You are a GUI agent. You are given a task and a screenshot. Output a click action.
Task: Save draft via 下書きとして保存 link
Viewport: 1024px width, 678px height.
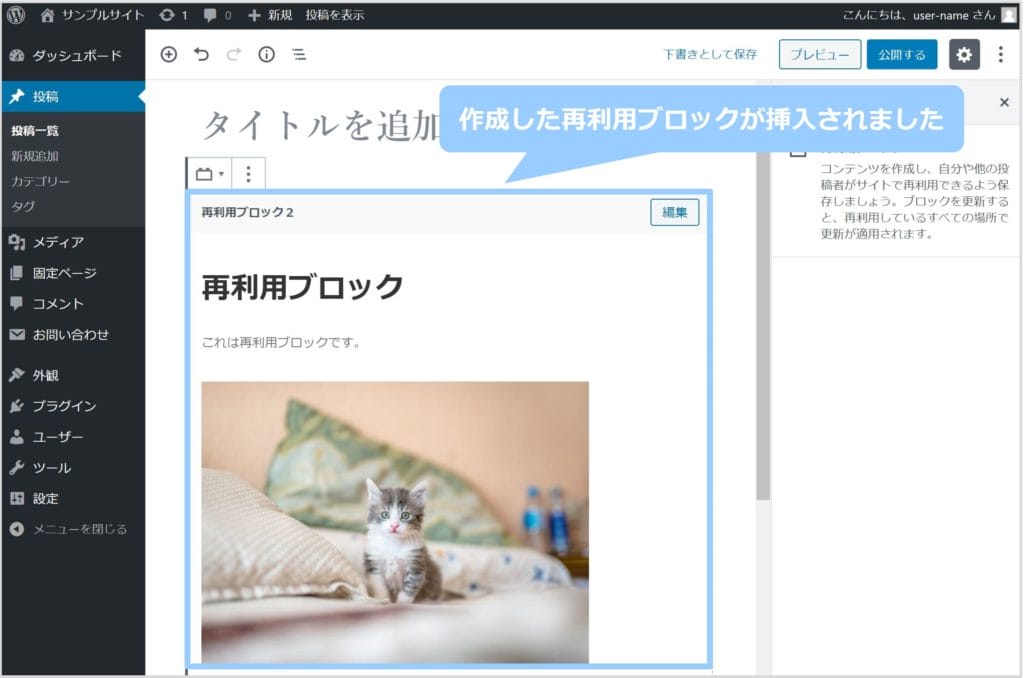point(710,55)
